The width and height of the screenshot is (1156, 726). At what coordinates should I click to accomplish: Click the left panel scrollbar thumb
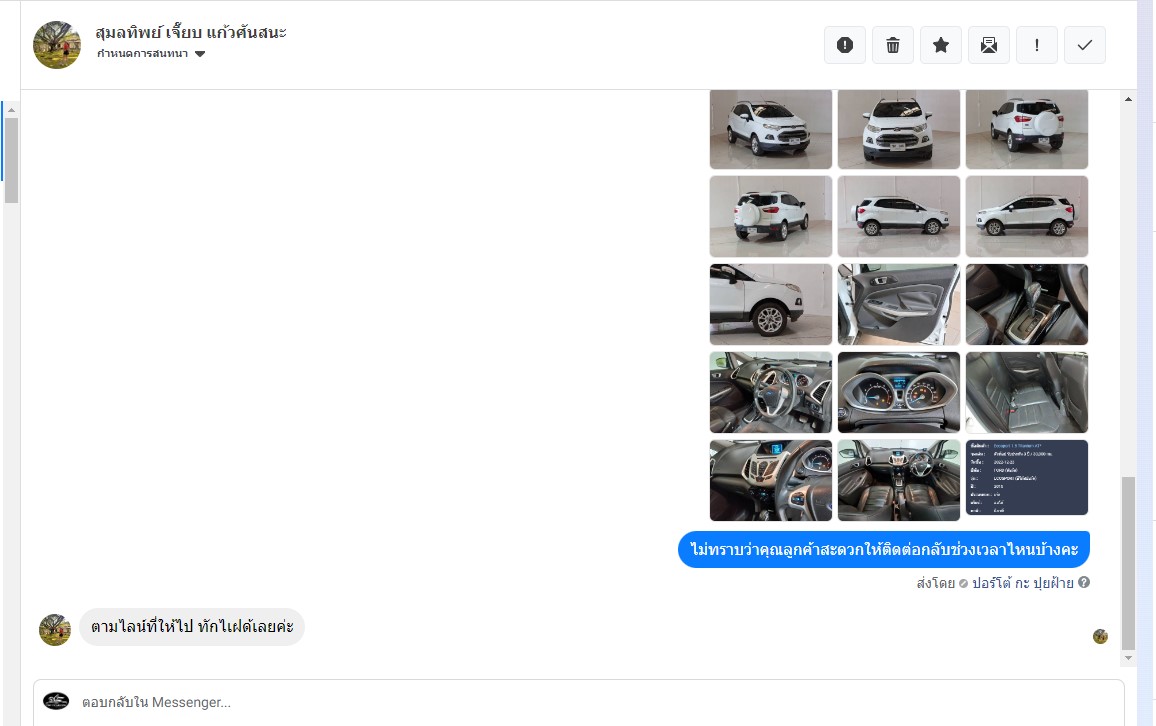pyautogui.click(x=11, y=160)
